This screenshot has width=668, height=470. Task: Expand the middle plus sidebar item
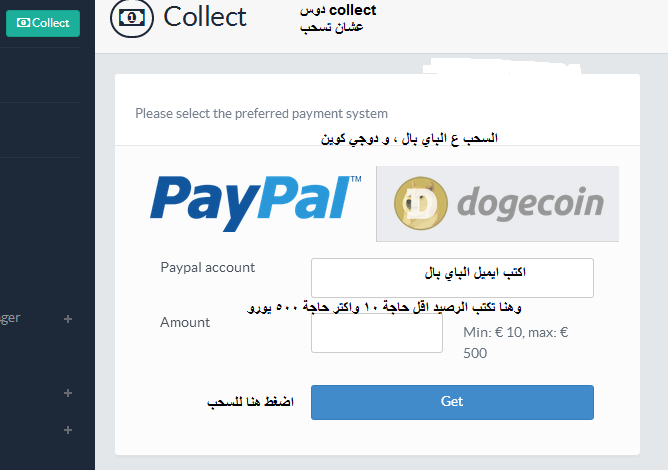pos(68,393)
